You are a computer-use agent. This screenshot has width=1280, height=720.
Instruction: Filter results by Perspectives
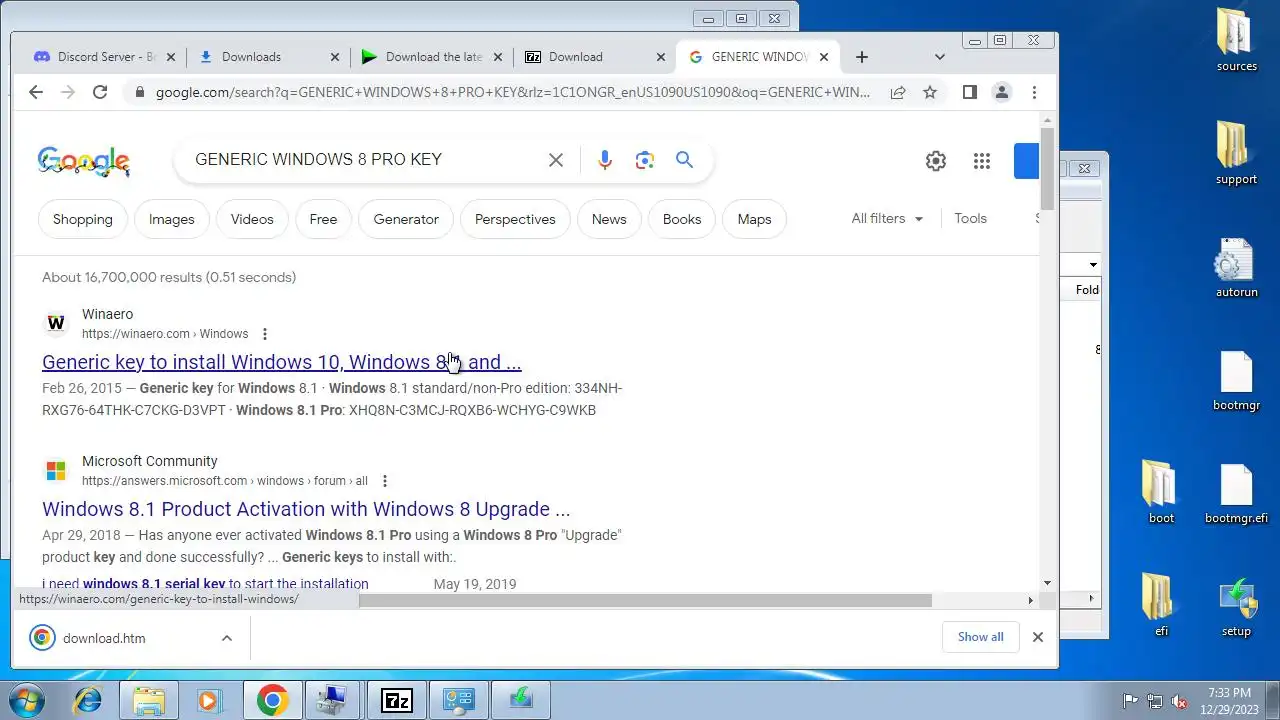[x=515, y=219]
